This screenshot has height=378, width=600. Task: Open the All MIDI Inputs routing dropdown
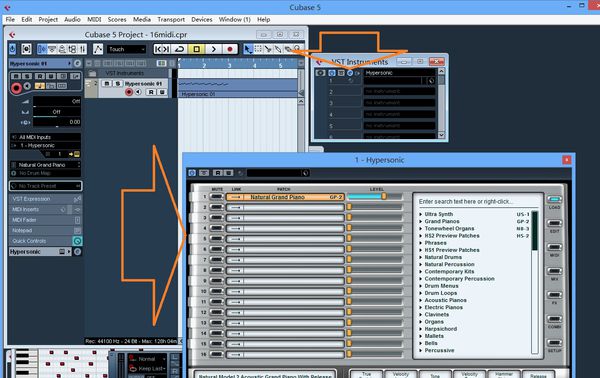click(x=45, y=137)
